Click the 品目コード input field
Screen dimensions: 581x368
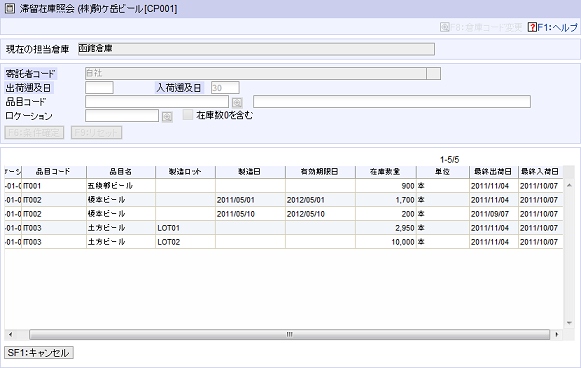(x=157, y=102)
